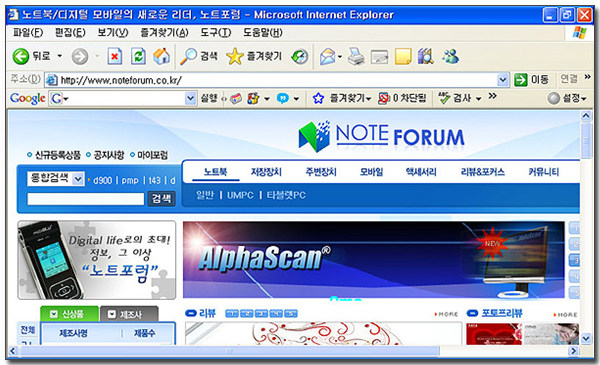Open the popup blocker 차단됨 button
Image resolution: width=600 pixels, height=365 pixels.
(x=402, y=98)
